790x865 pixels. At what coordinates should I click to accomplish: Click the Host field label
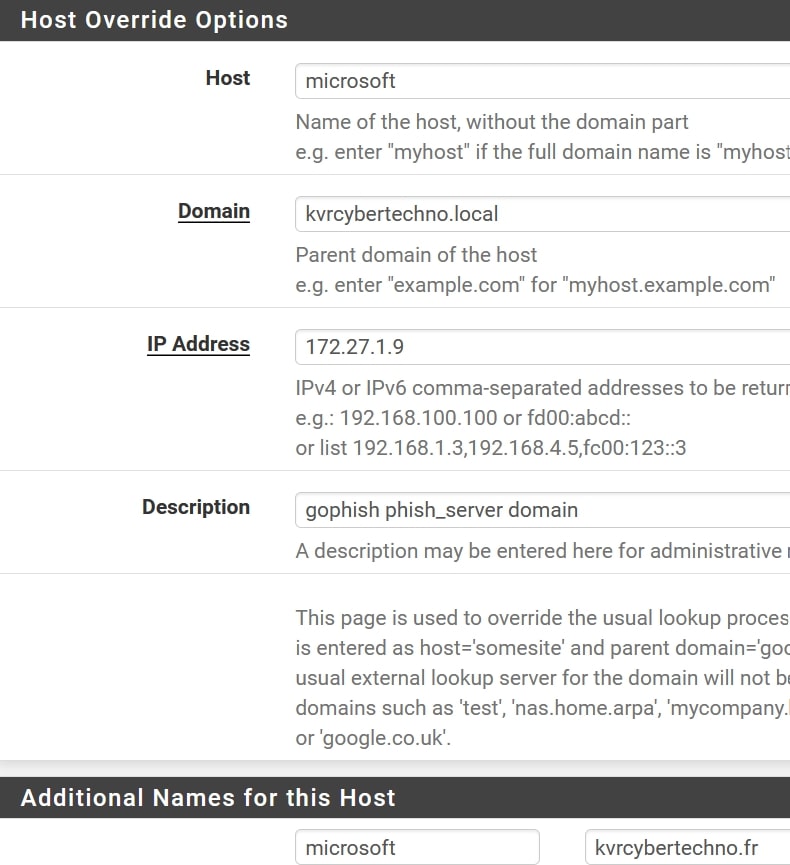(227, 78)
